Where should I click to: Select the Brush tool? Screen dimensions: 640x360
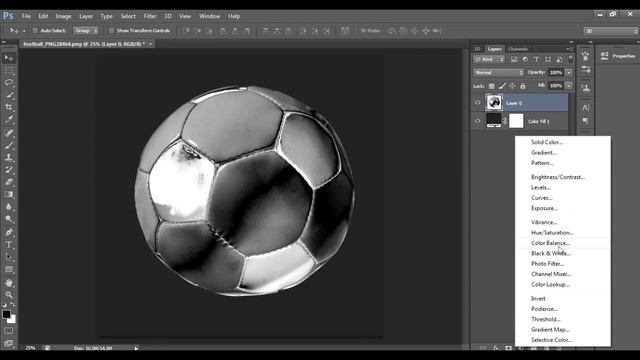9,145
